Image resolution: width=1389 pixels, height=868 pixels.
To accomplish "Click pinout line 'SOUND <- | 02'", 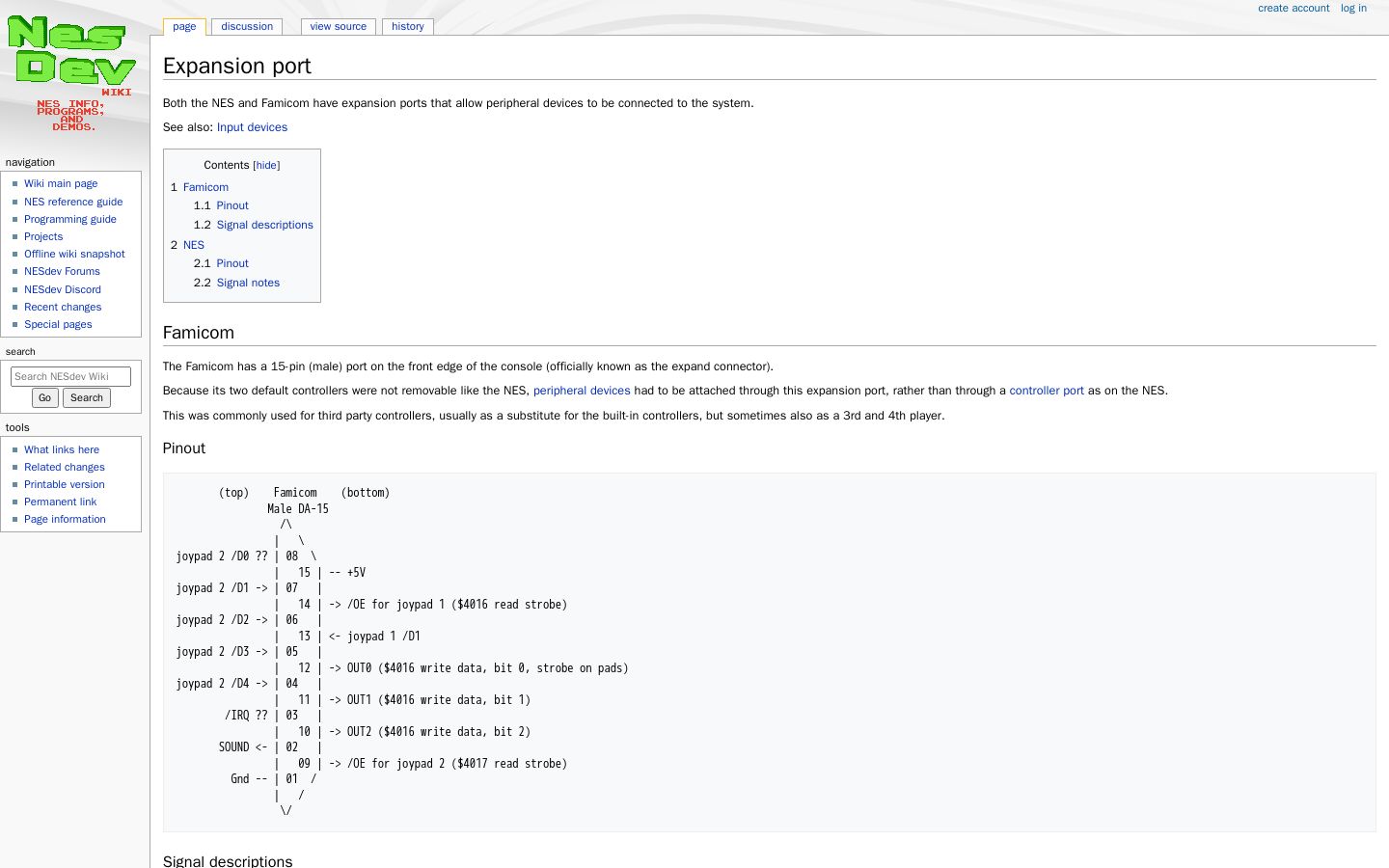I will pyautogui.click(x=259, y=747).
